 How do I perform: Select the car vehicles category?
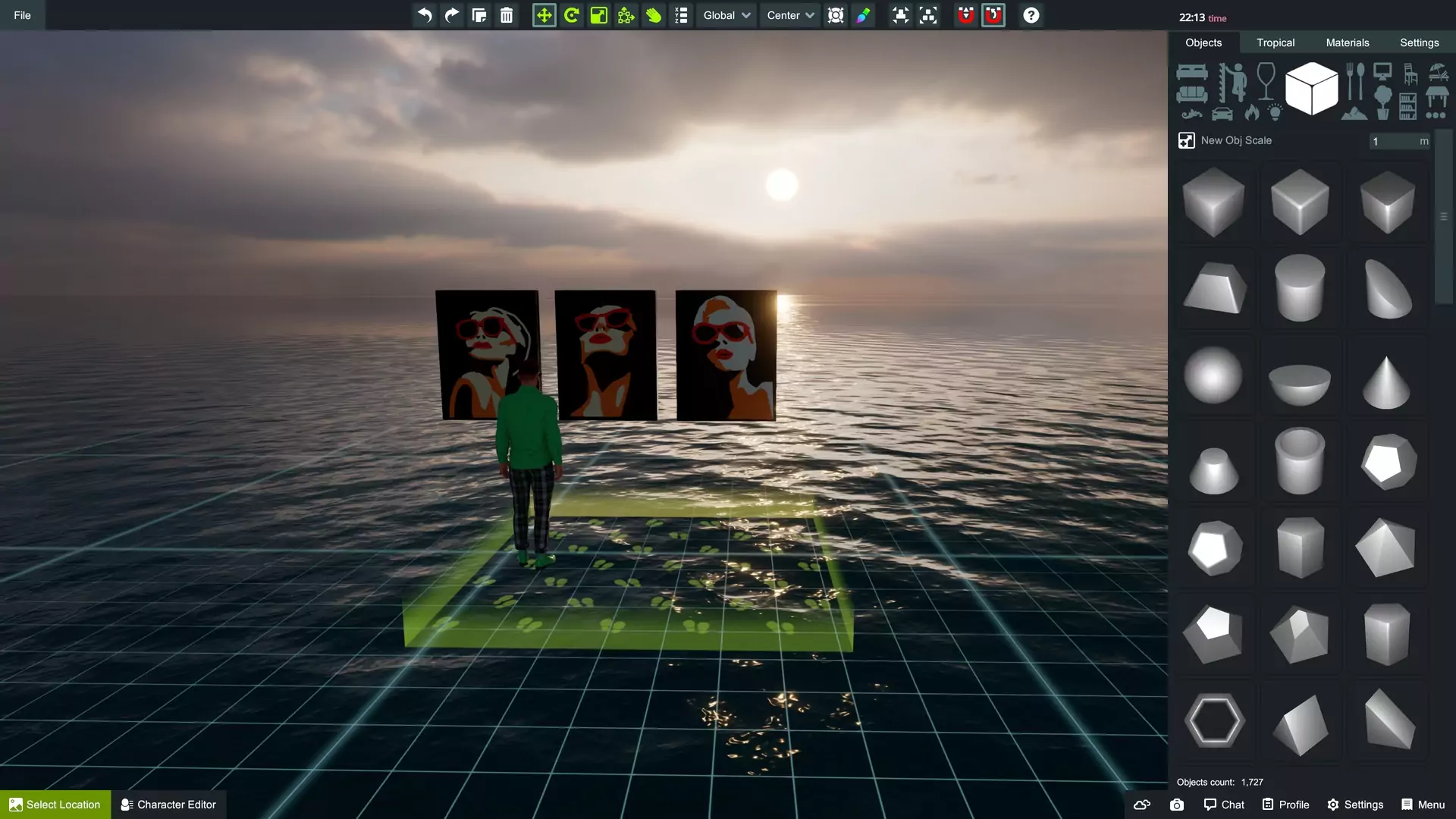coord(1222,114)
